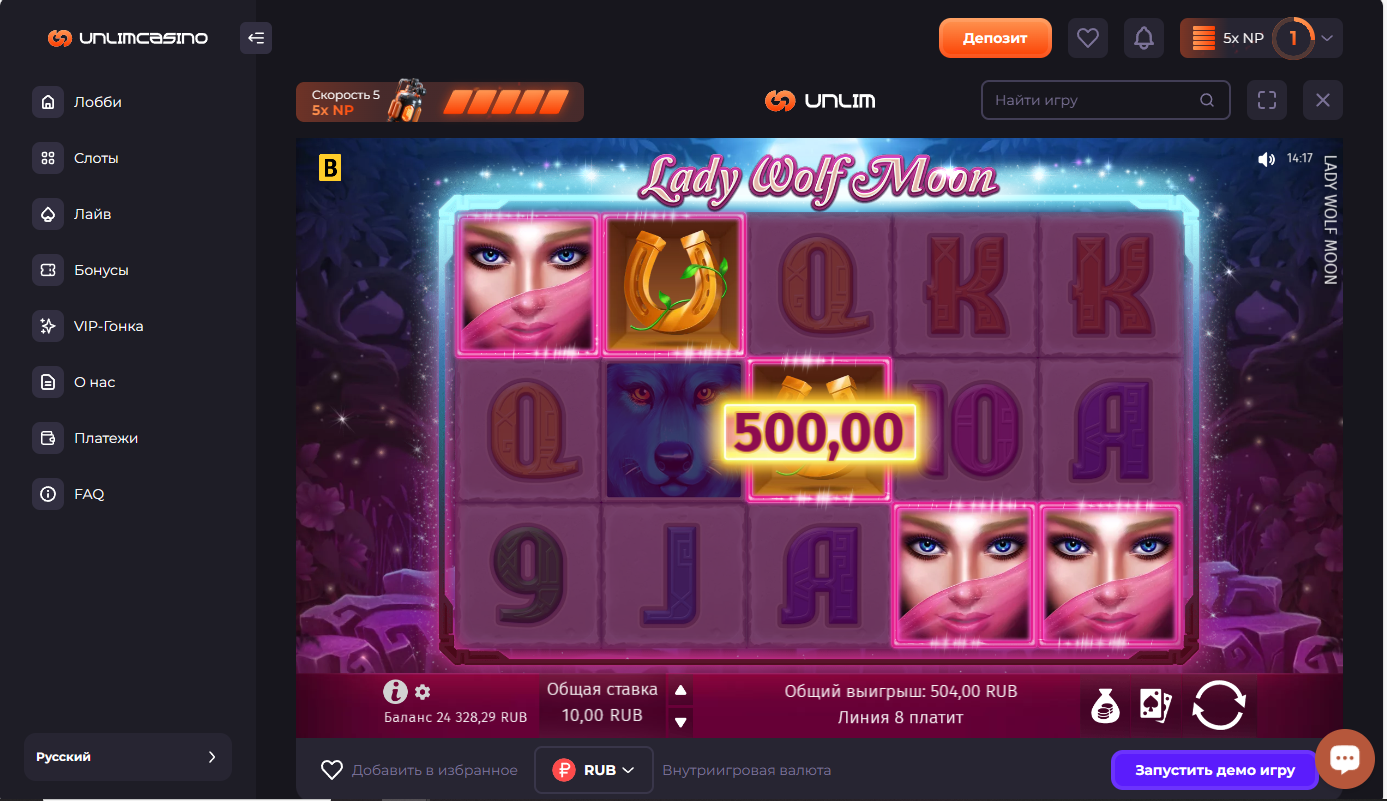Mute the game sound speaker icon
Screen dimensions: 1387x801
pyautogui.click(x=1266, y=159)
